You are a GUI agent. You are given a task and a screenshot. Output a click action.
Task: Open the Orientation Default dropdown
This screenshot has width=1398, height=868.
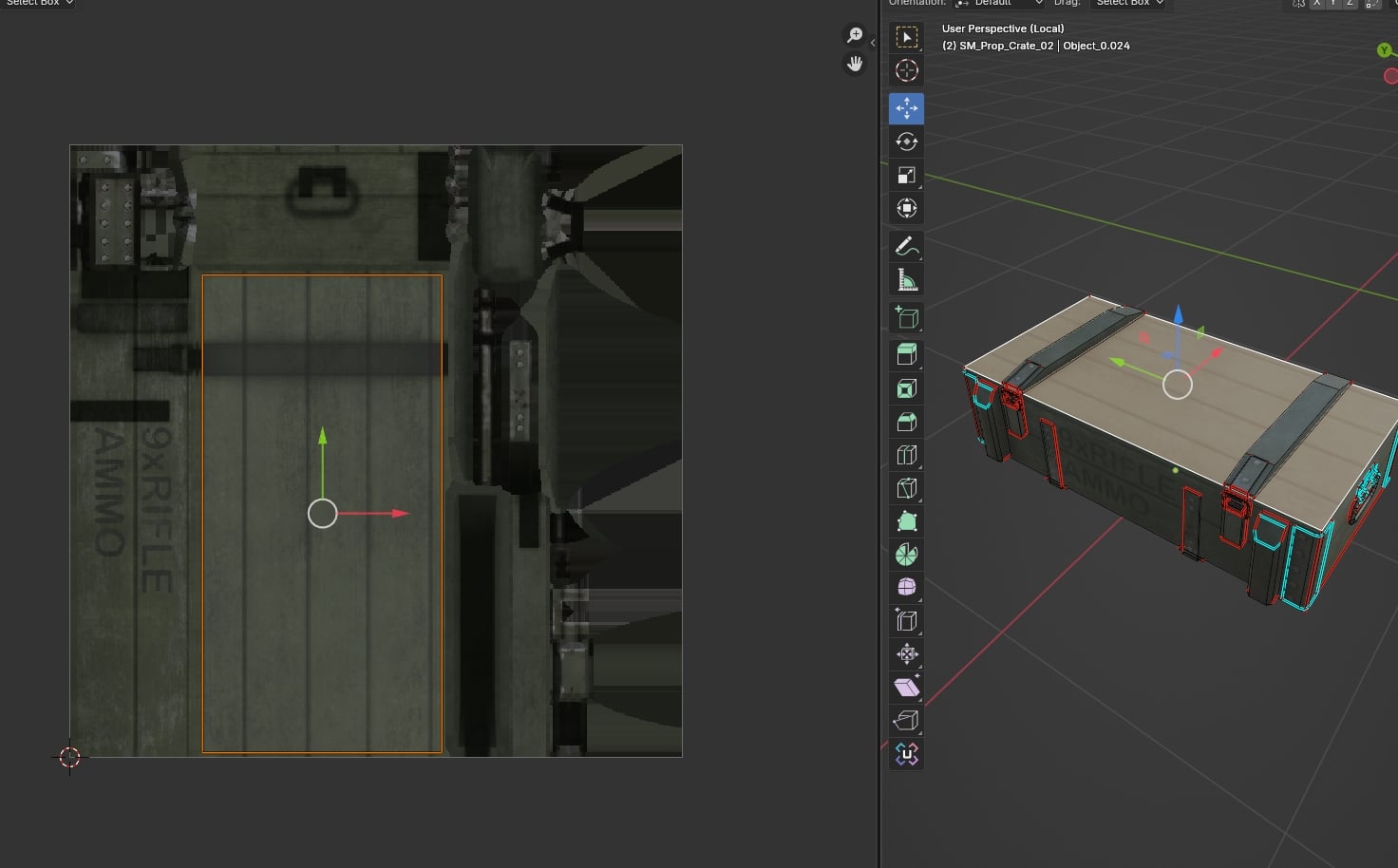(999, 3)
